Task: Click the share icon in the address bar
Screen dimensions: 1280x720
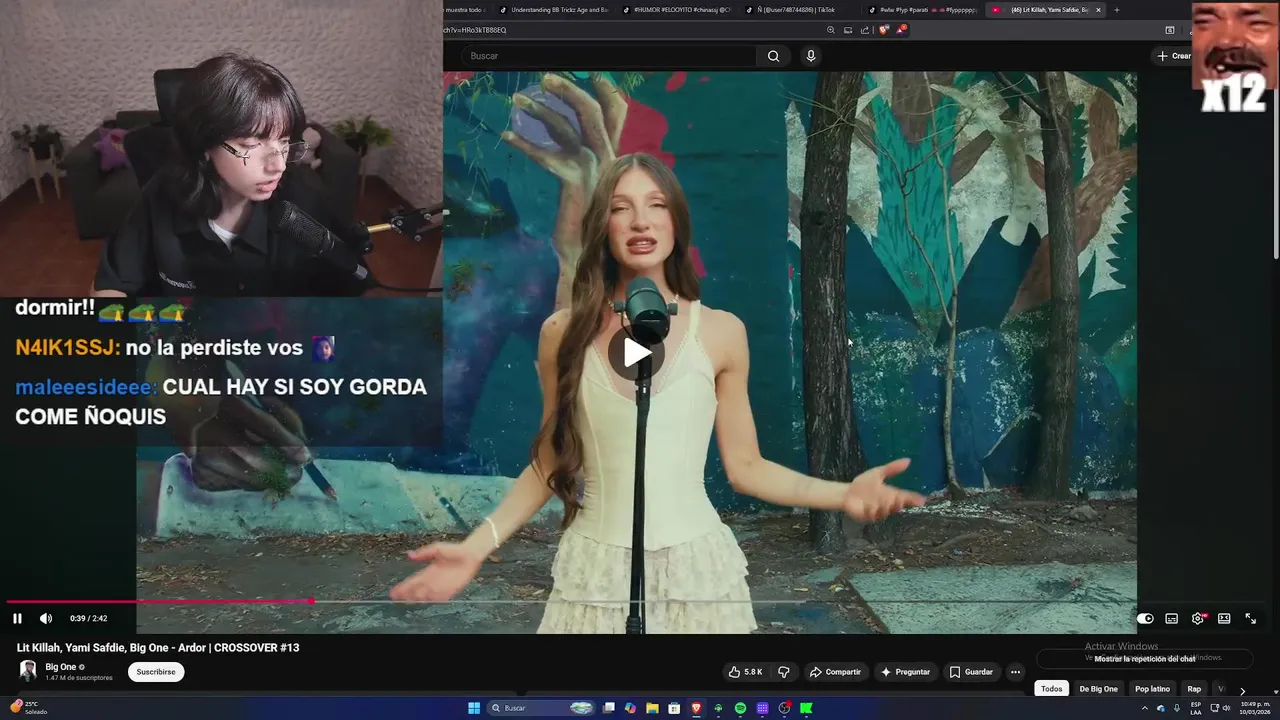Action: tap(865, 30)
